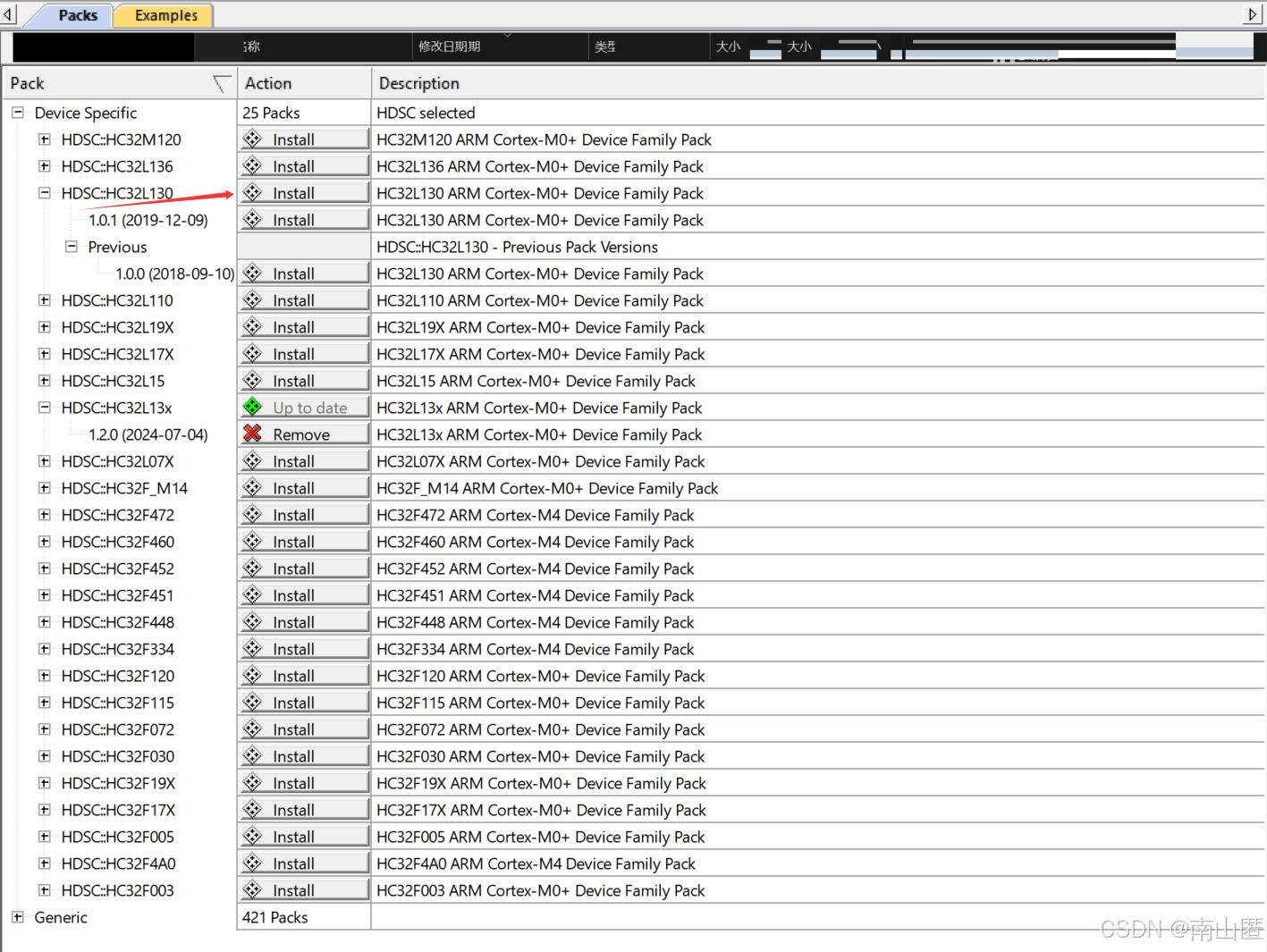Viewport: 1267px width, 952px height.
Task: Click the Pack column header
Action: pos(119,84)
